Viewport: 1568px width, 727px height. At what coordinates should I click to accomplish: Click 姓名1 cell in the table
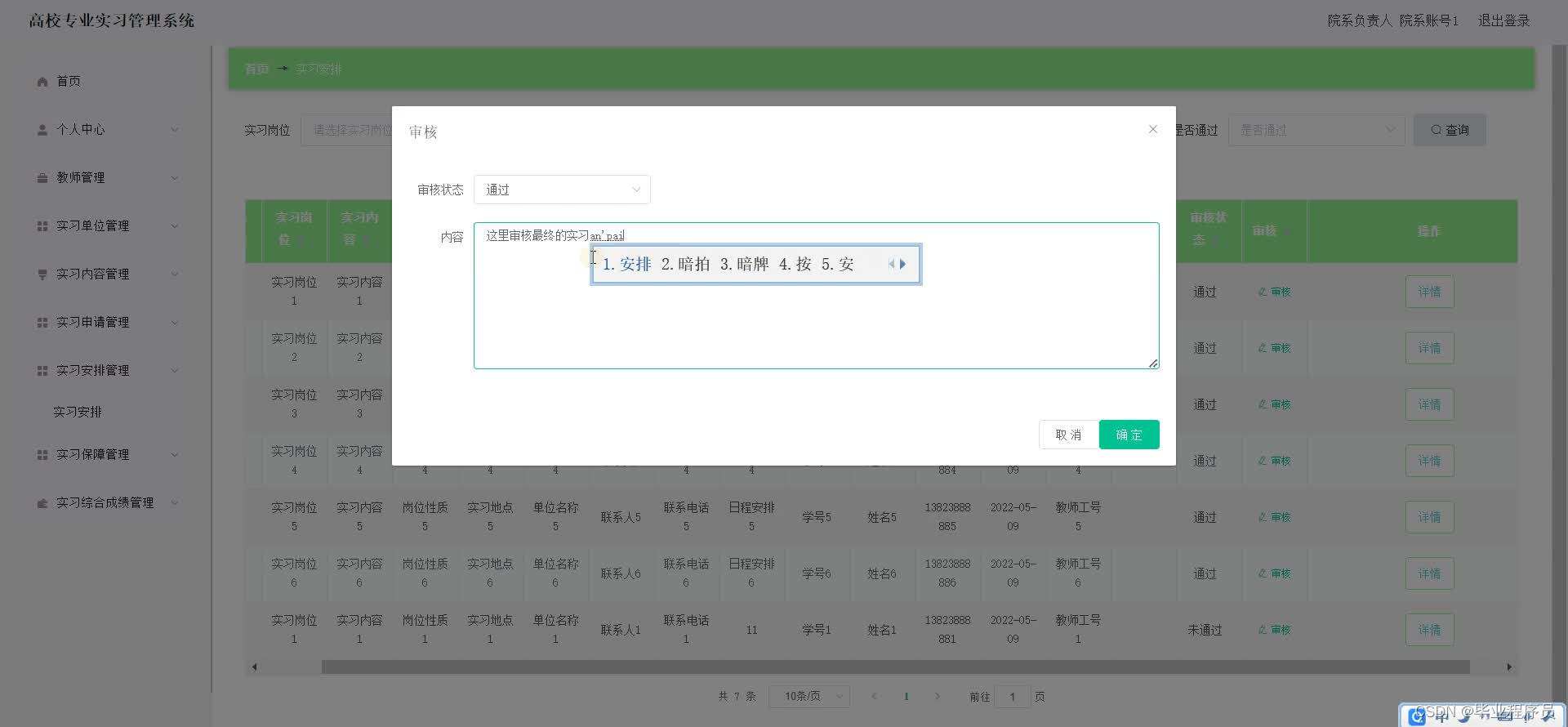[882, 630]
